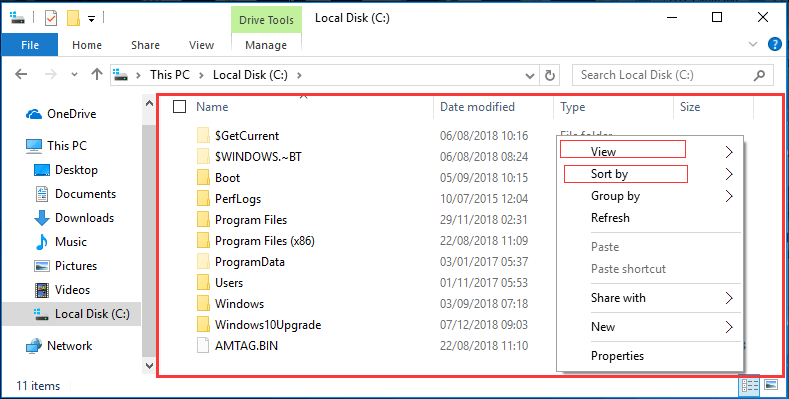Screen dimensions: 789x399
Task: Click the Properties quick access toolbar icon
Action: [51, 19]
